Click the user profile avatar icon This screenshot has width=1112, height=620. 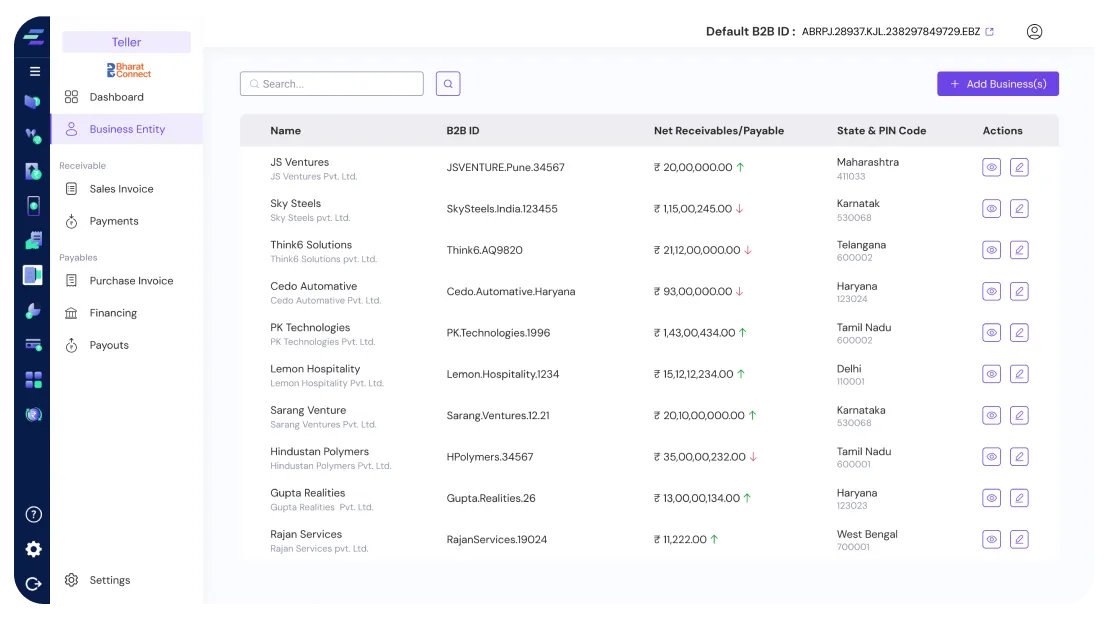(1034, 31)
